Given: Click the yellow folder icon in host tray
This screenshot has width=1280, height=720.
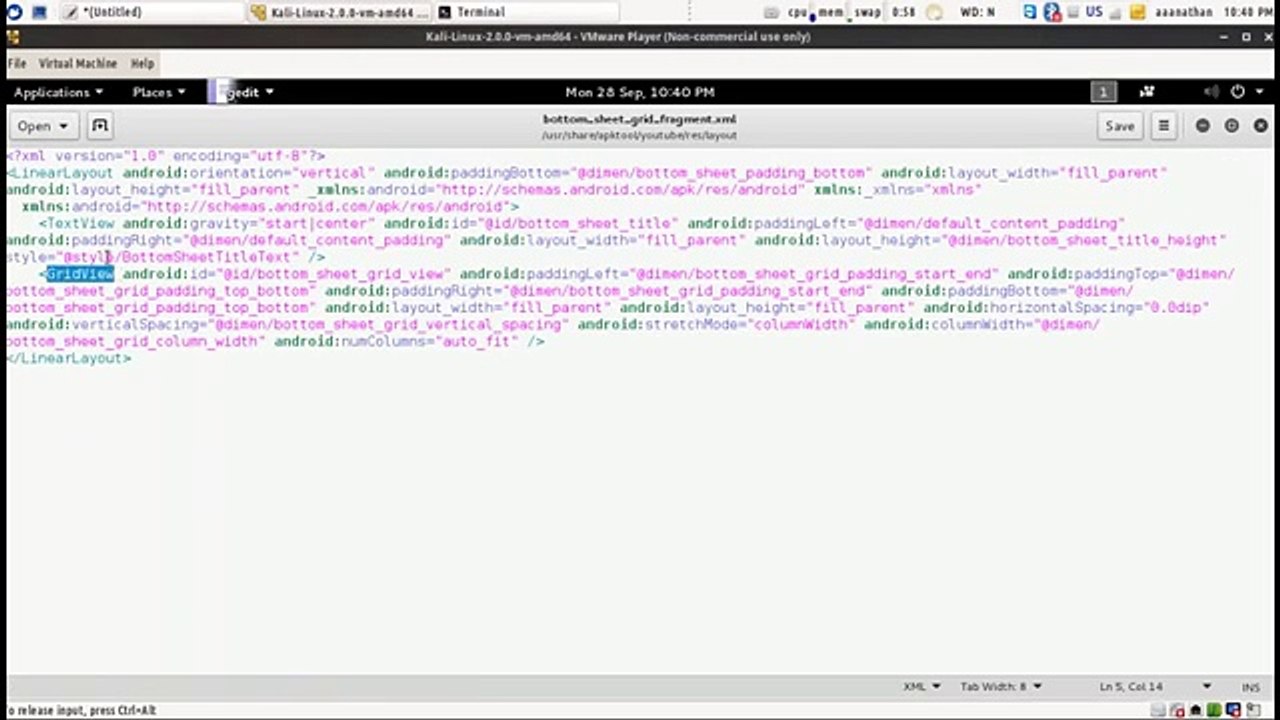Looking at the screenshot, I should click(x=1138, y=12).
